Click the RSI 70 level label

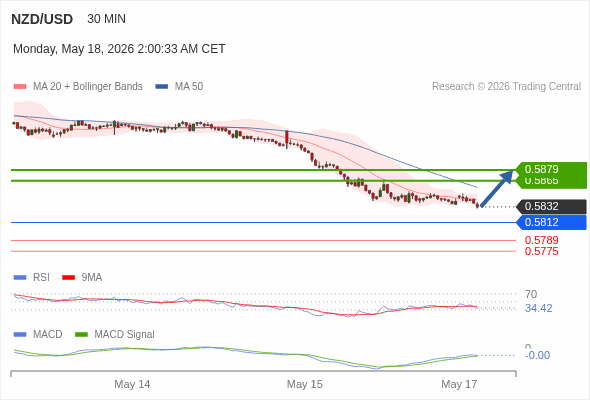(531, 294)
